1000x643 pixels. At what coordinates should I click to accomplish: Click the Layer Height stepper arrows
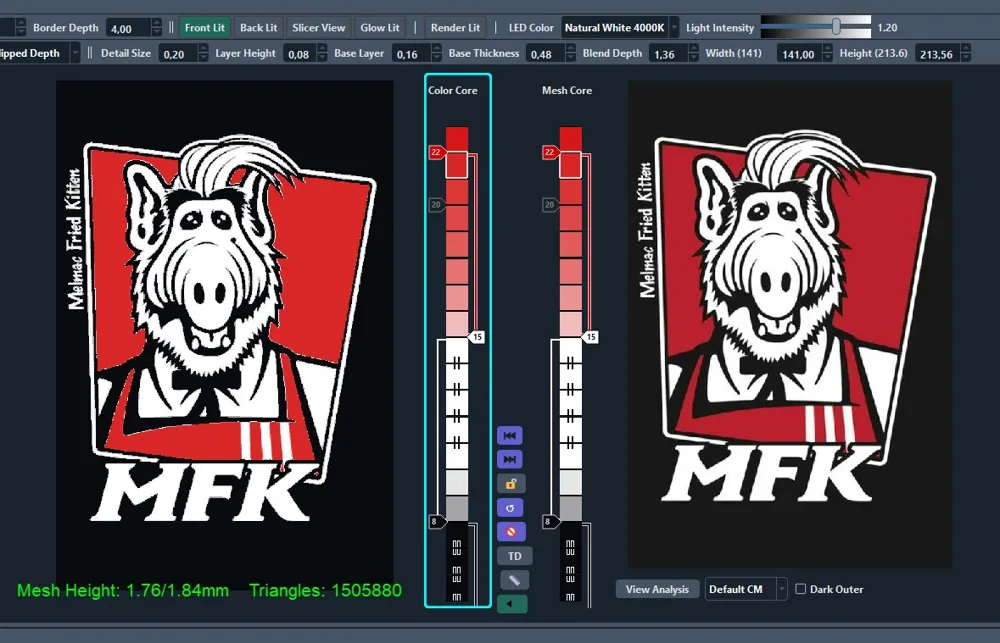pos(322,54)
